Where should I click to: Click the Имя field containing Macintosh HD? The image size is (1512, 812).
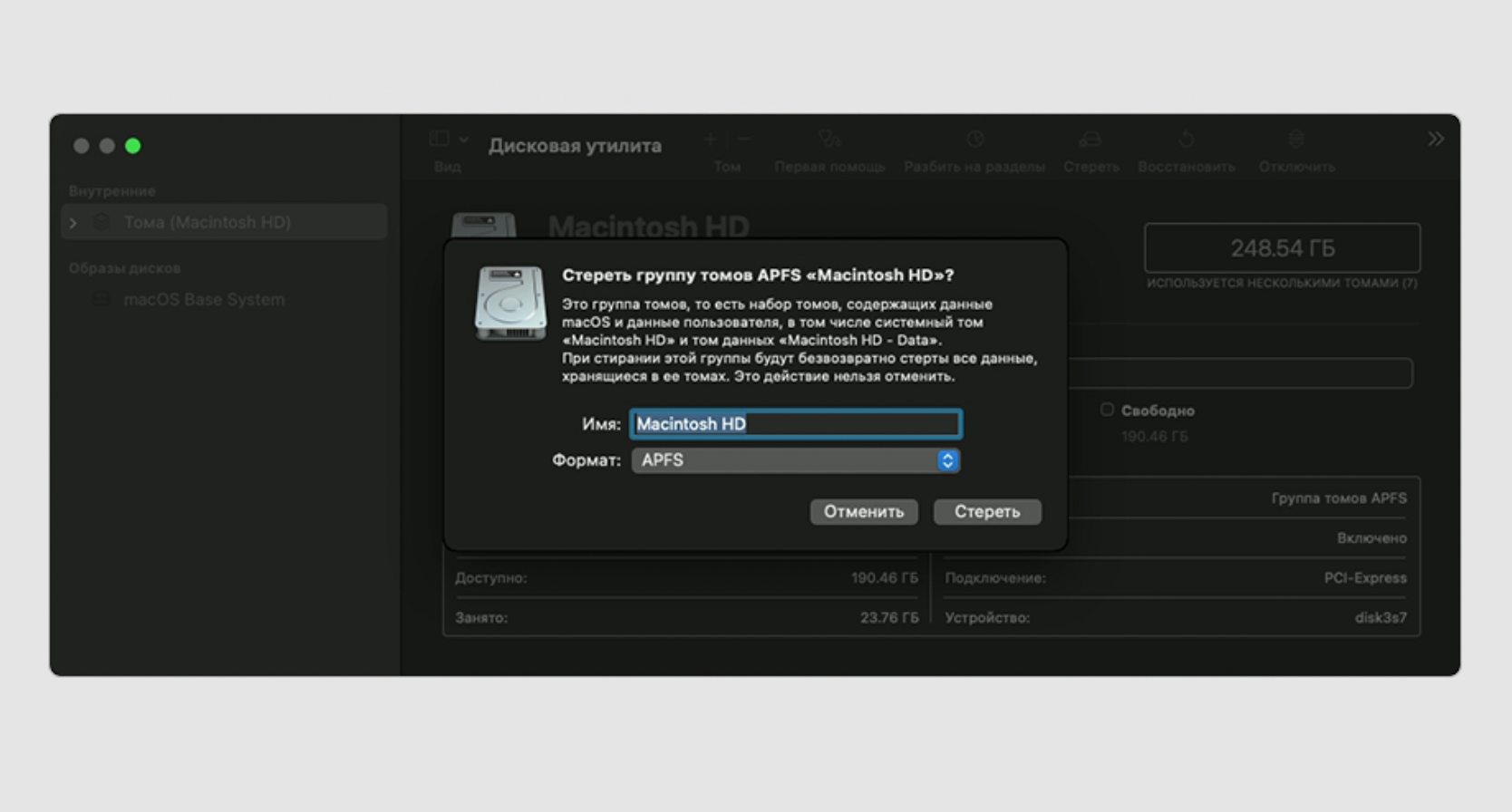click(795, 423)
